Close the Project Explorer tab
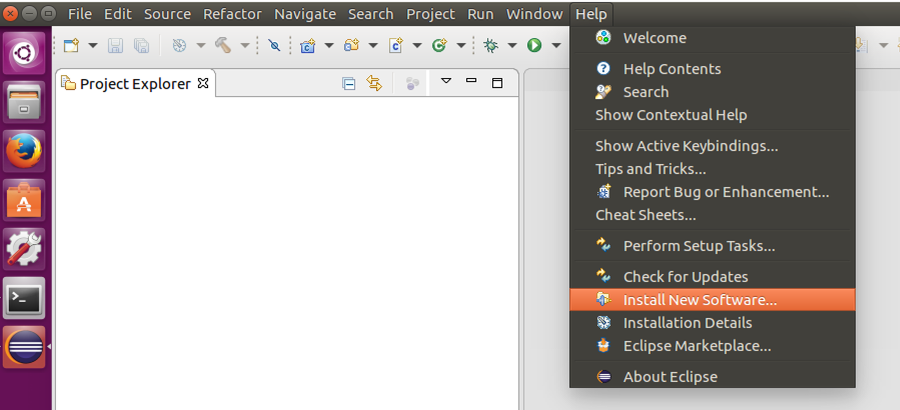Image resolution: width=900 pixels, height=410 pixels. point(203,84)
